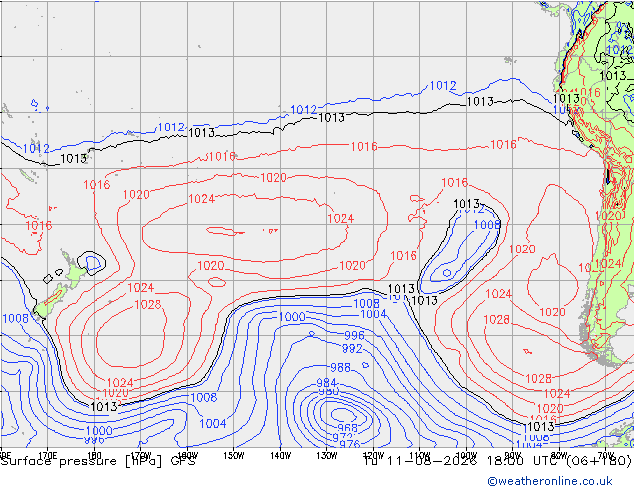Screen dimensions: 634x490
Task: Select the 140W longitude axis label
Action: (x=280, y=456)
